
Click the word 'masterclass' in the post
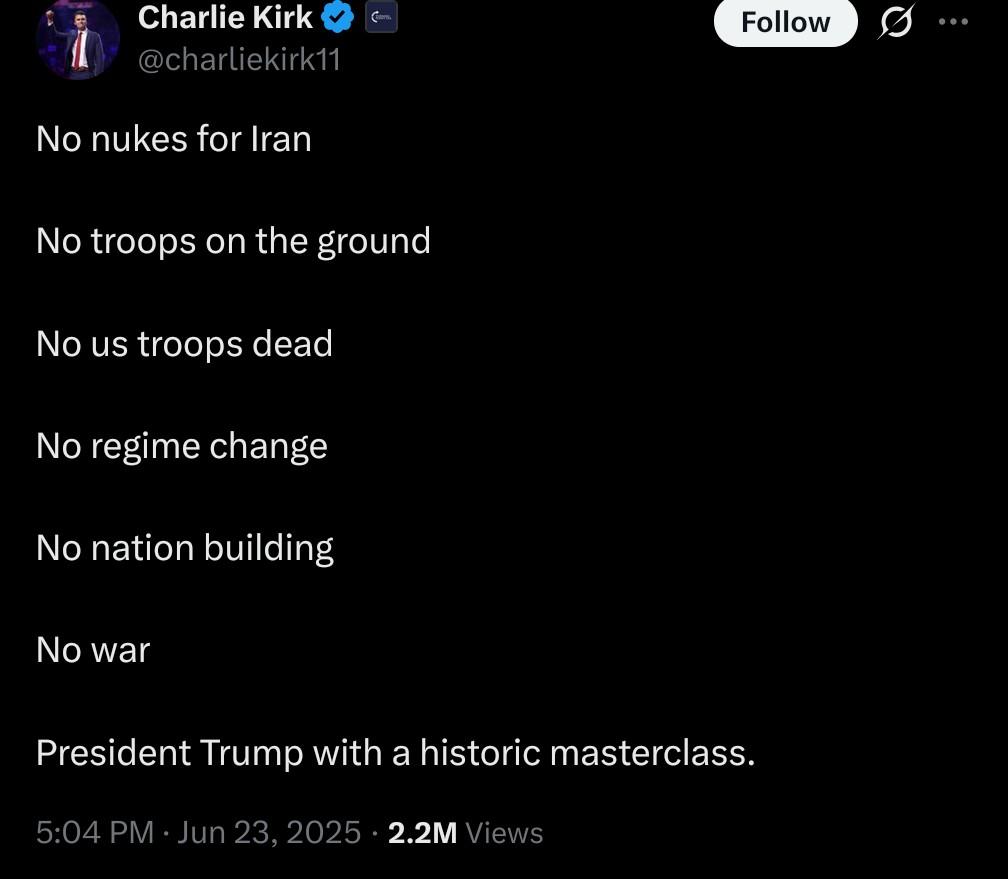(651, 752)
